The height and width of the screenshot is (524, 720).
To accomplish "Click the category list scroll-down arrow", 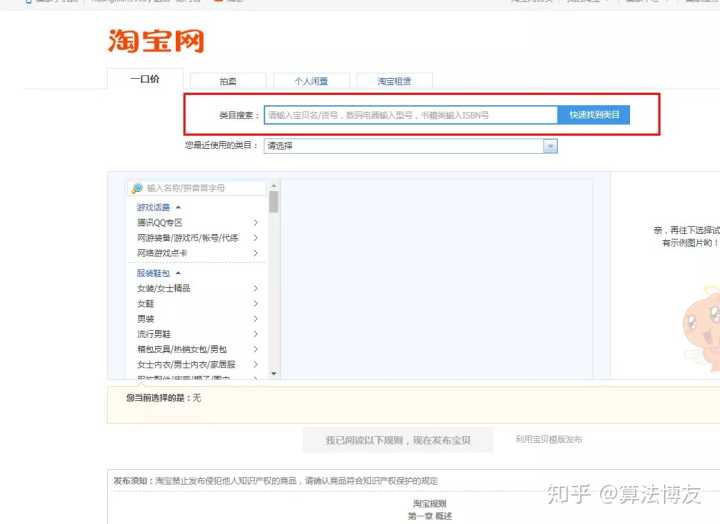I will pyautogui.click(x=274, y=373).
